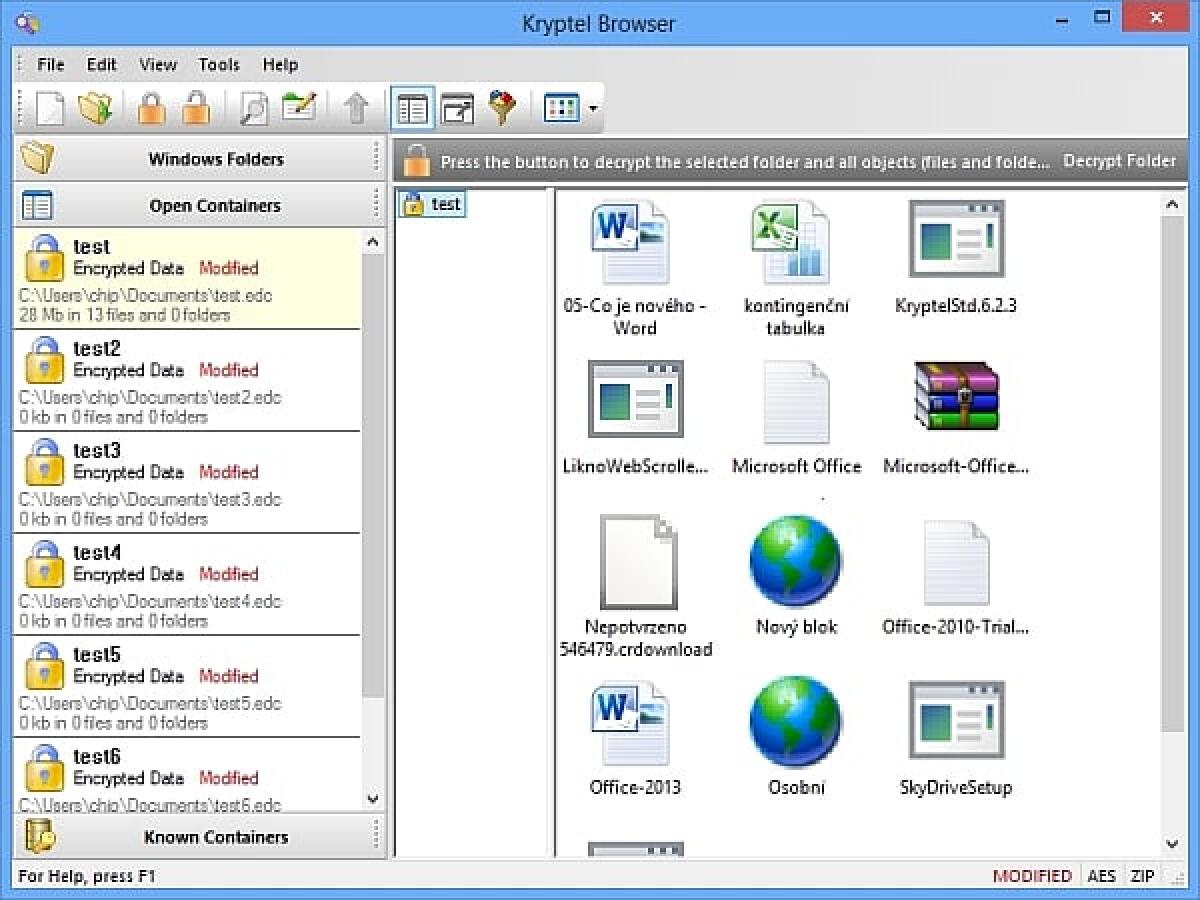
Task: Open the Tools menu
Action: [x=218, y=64]
